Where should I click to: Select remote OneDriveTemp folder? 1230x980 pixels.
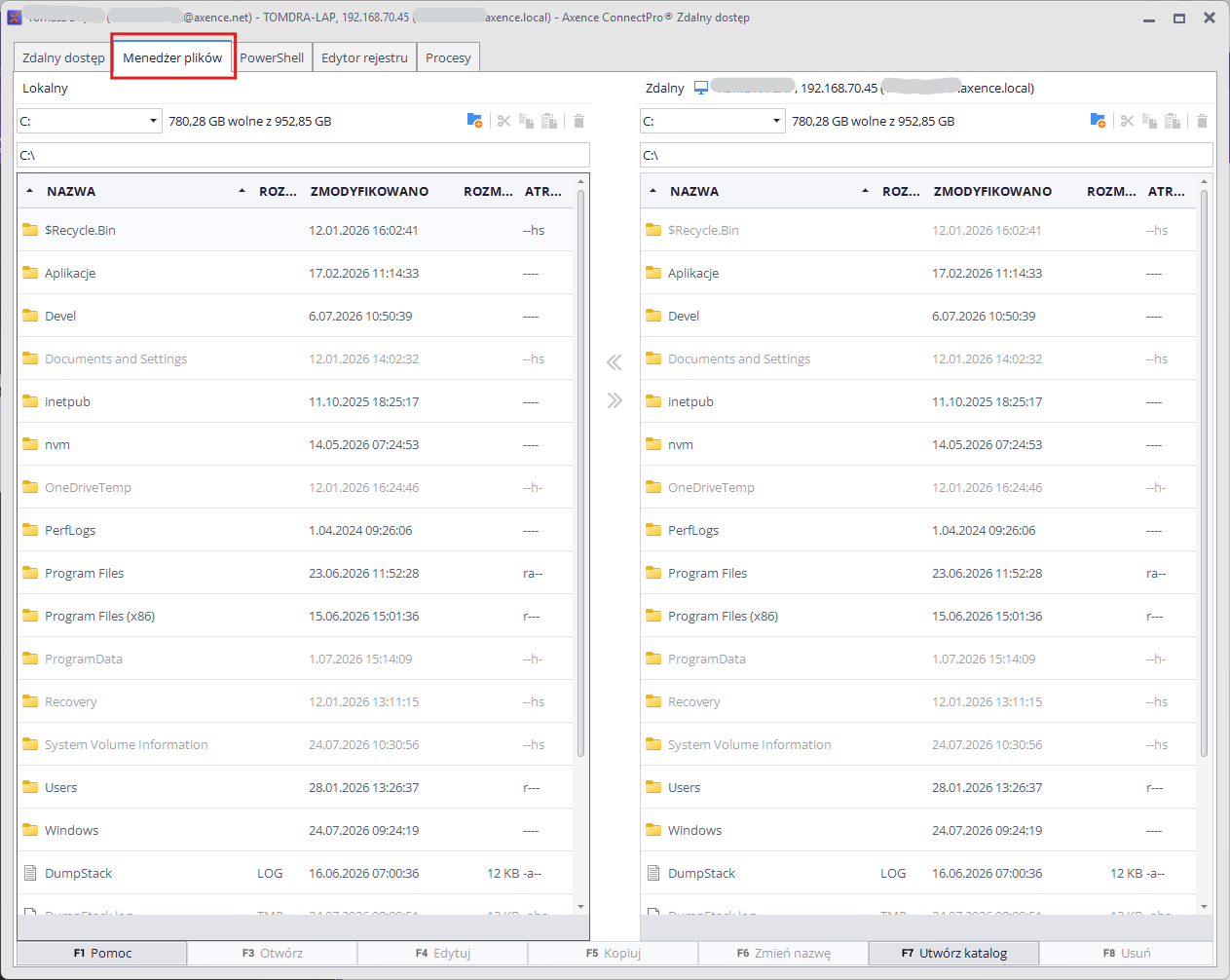click(x=918, y=487)
